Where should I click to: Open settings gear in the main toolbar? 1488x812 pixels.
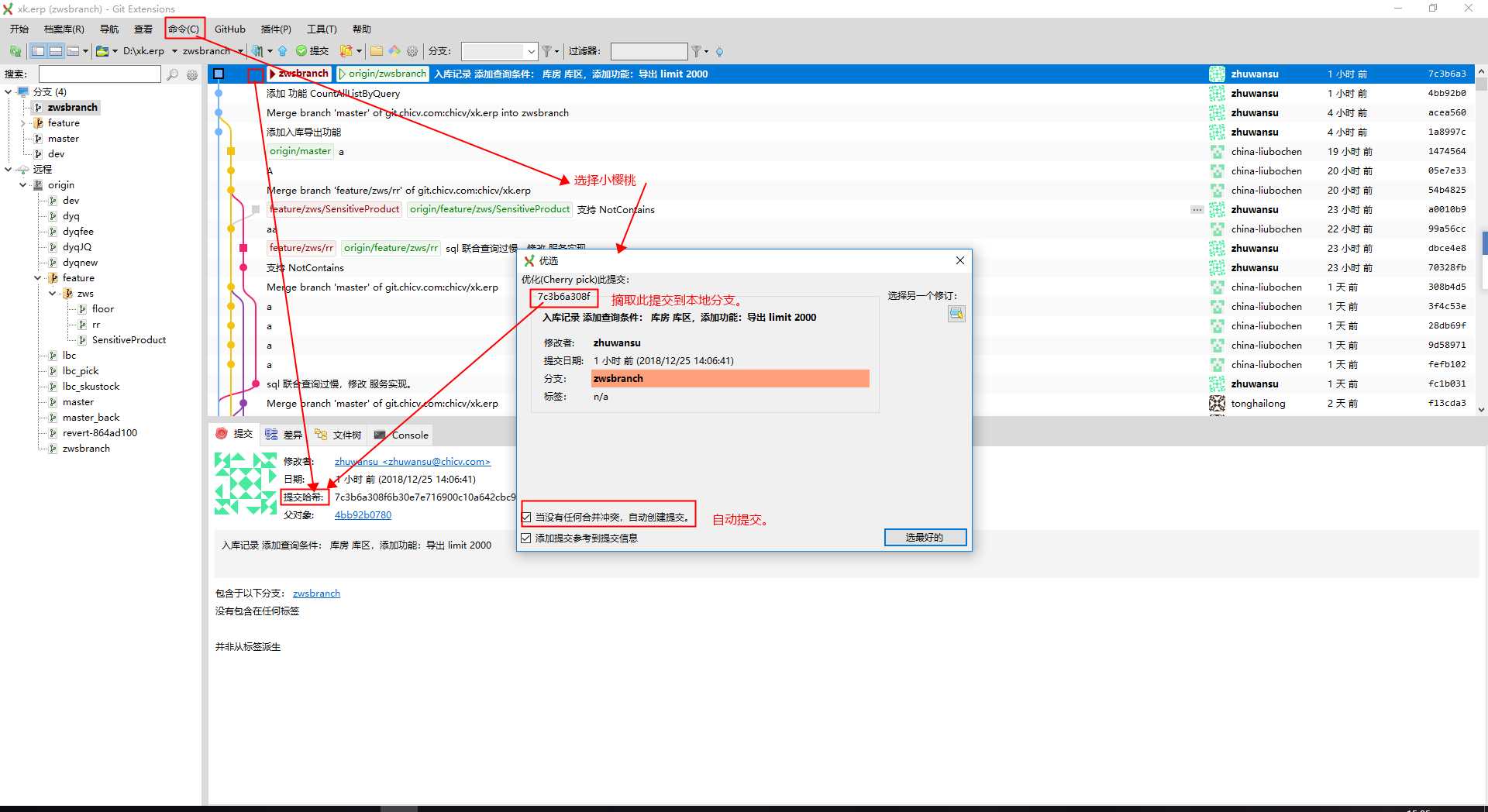tap(412, 51)
